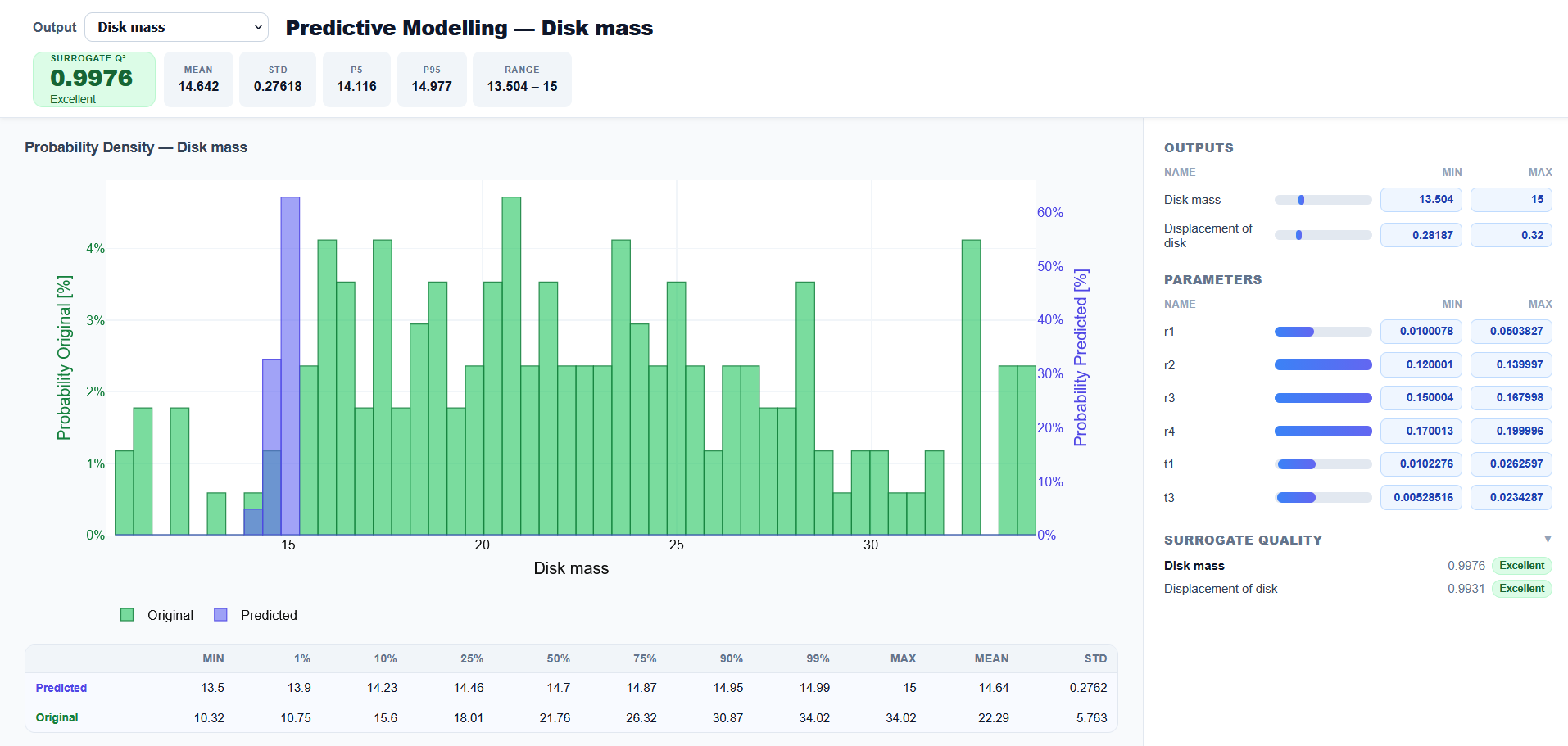This screenshot has width=1568, height=746.
Task: Click the Excellent badge beside Displacement of disk
Action: [x=1521, y=589]
